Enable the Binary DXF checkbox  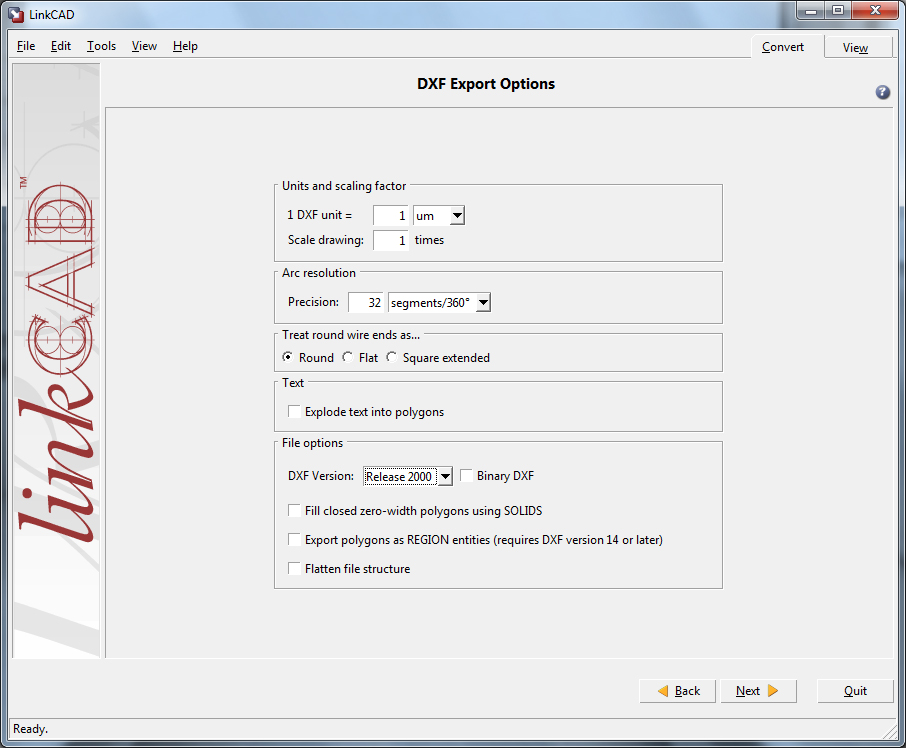[x=466, y=475]
